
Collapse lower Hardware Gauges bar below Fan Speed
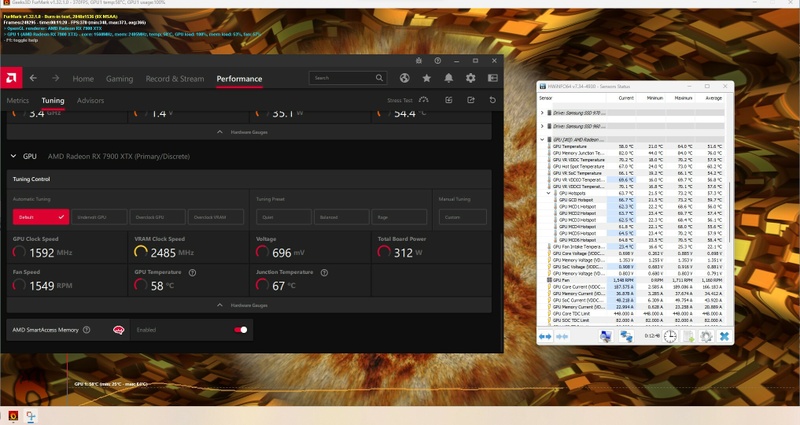click(249, 305)
